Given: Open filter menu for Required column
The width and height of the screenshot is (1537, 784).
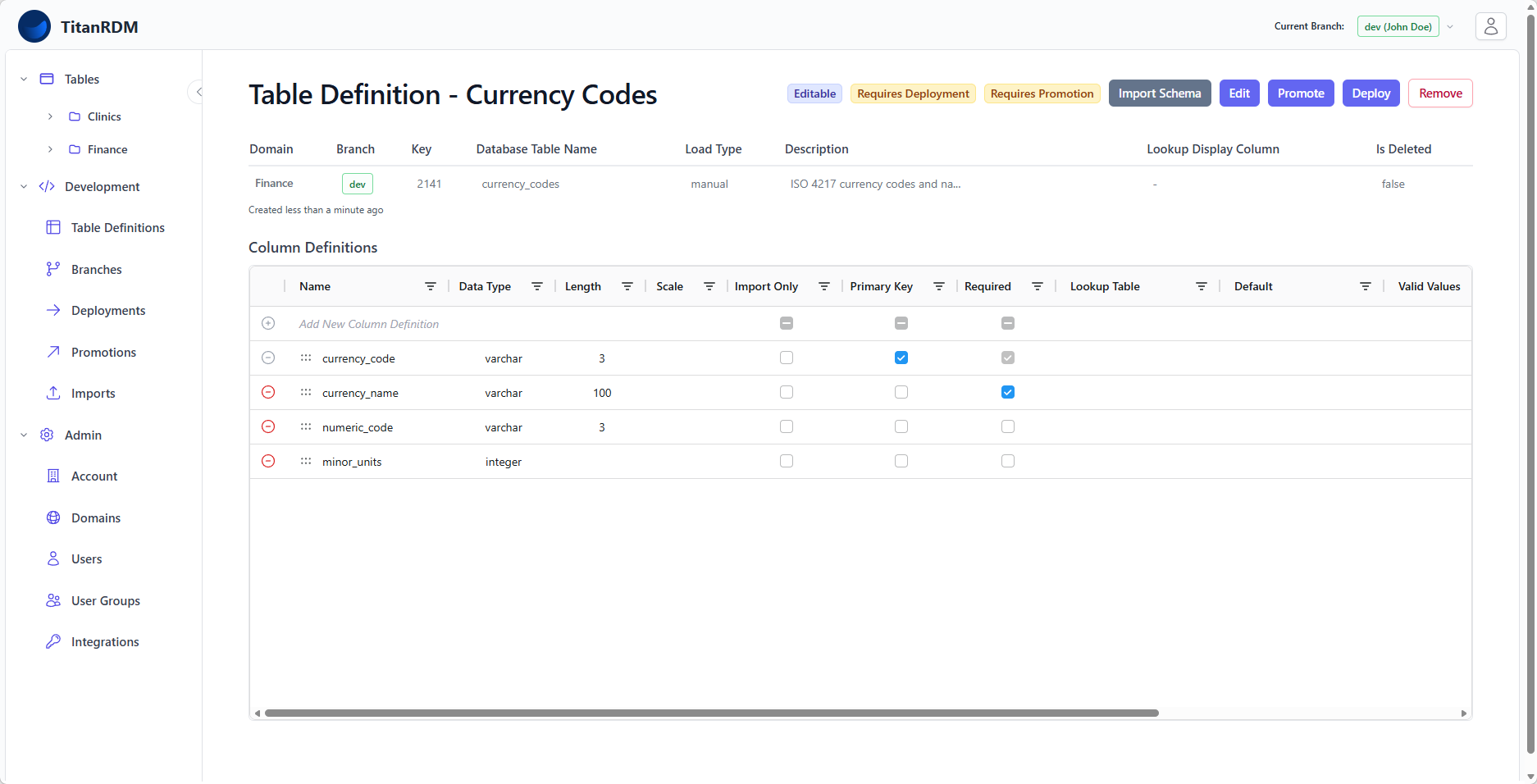Looking at the screenshot, I should [1038, 286].
